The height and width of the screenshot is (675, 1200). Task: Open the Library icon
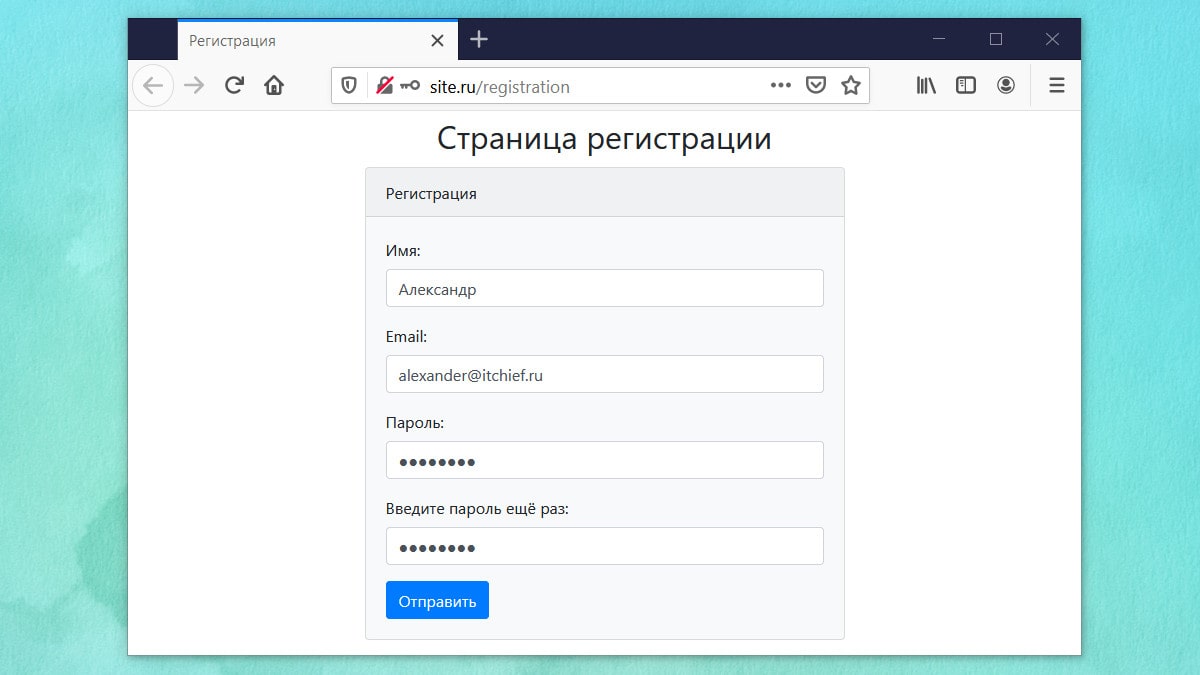(926, 86)
